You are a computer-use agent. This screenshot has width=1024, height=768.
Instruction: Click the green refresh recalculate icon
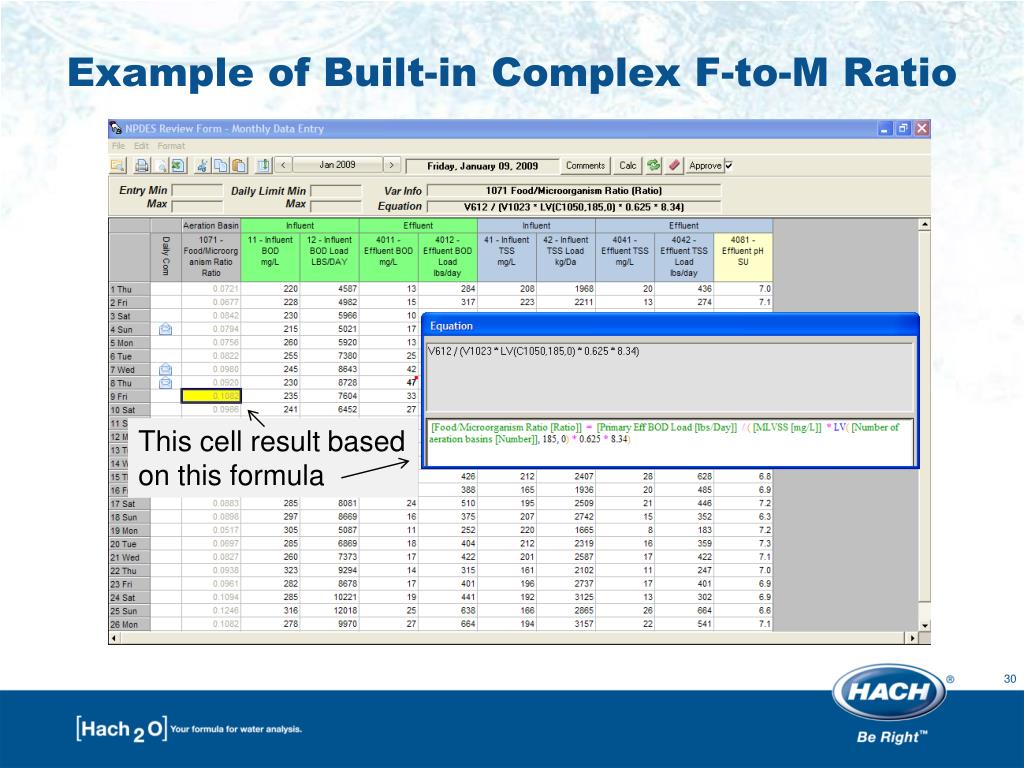[x=654, y=166]
